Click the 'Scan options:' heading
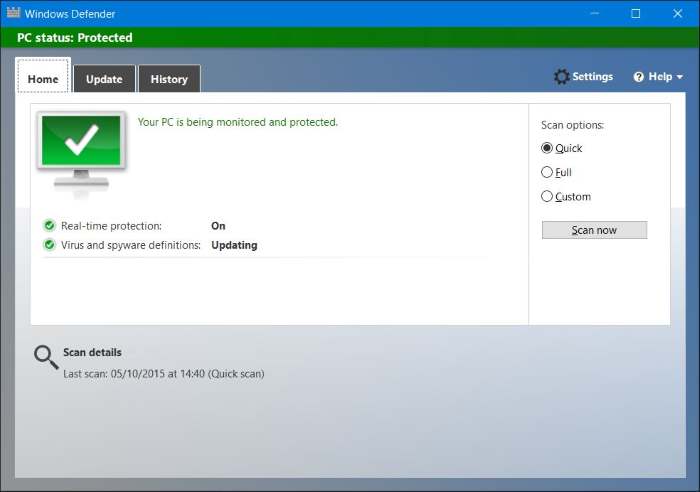This screenshot has width=700, height=492. pos(572,125)
